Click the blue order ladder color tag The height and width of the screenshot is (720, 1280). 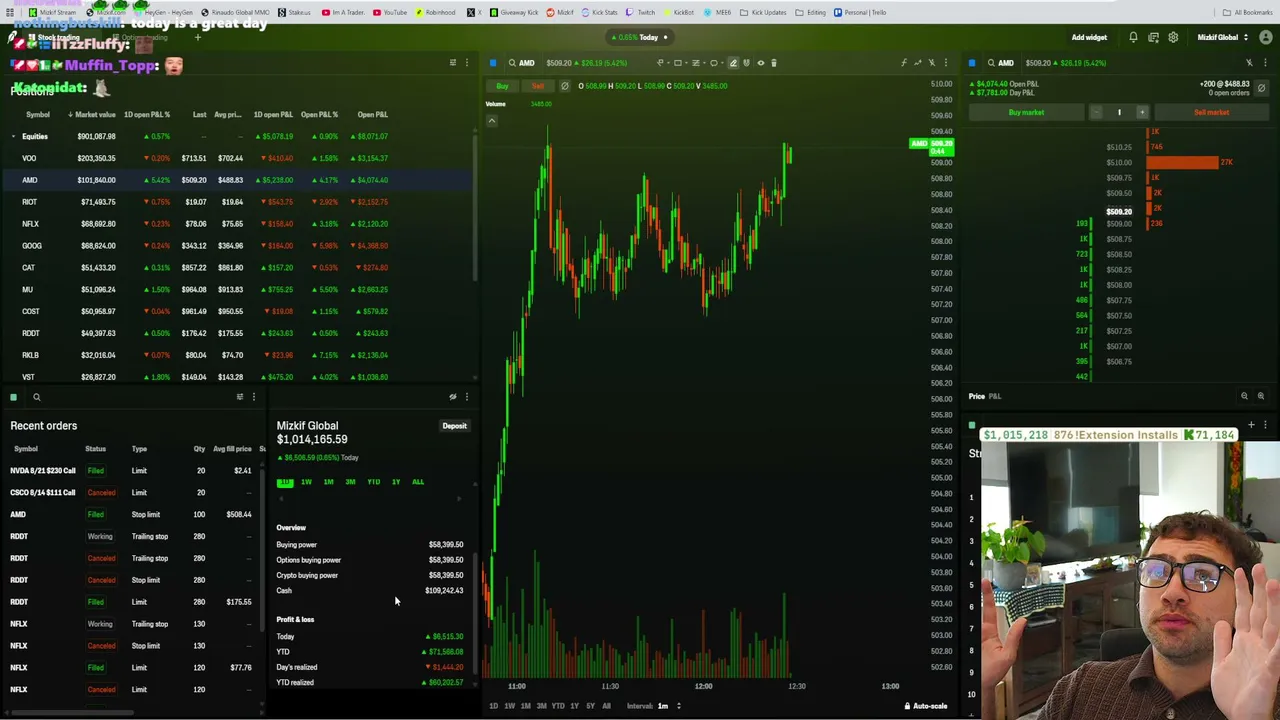point(972,63)
